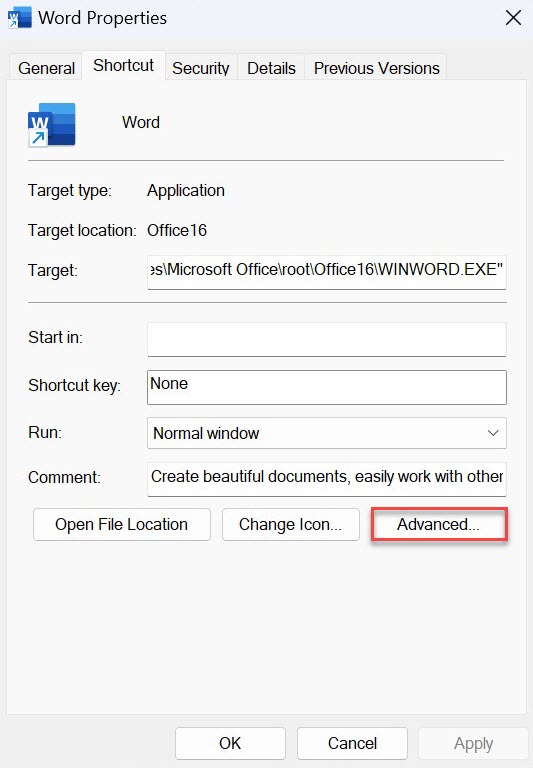
Task: Click the large Word shortcut icon
Action: pos(52,125)
